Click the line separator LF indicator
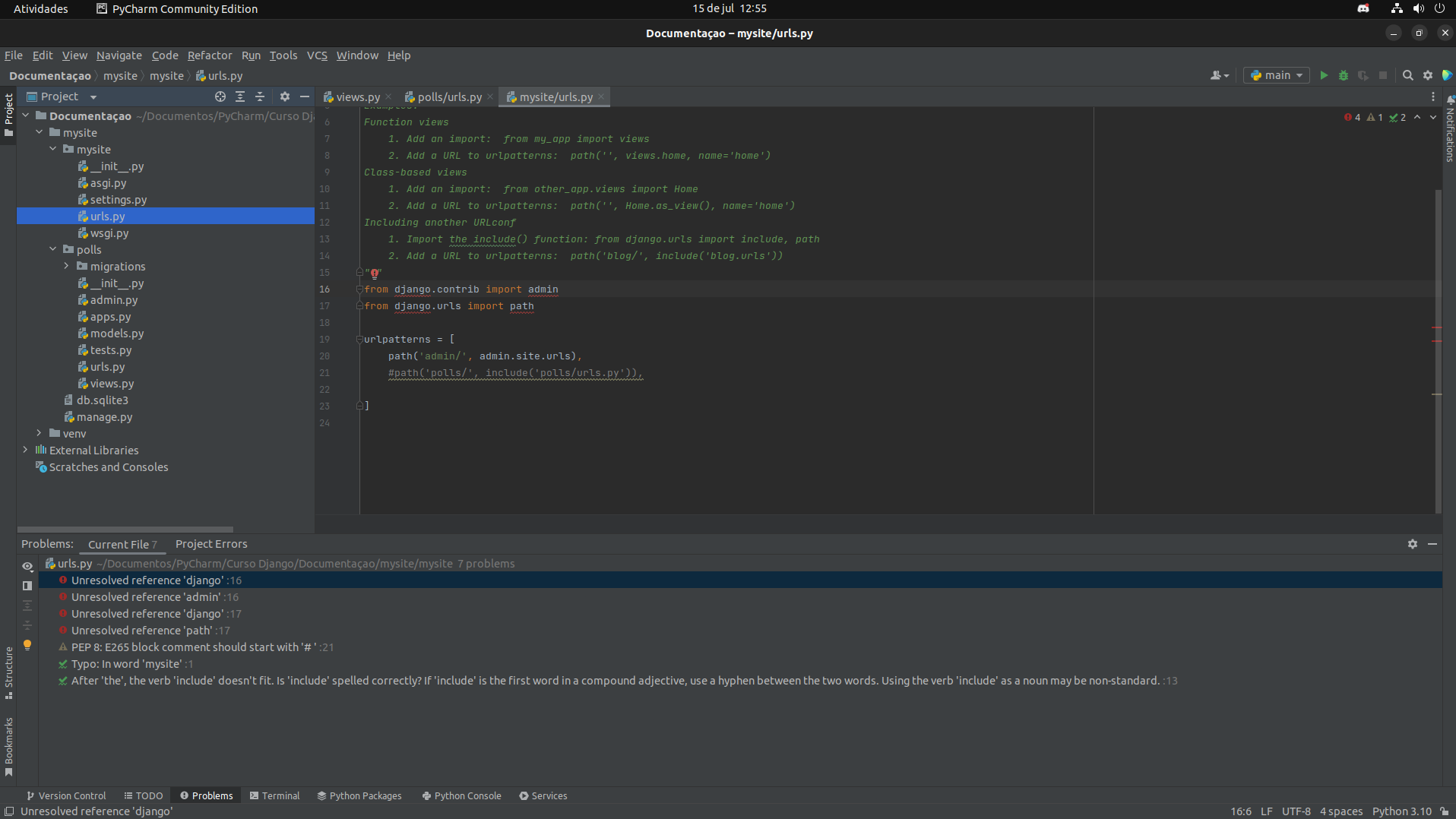Screen dimensions: 1456x819 tap(1267, 811)
